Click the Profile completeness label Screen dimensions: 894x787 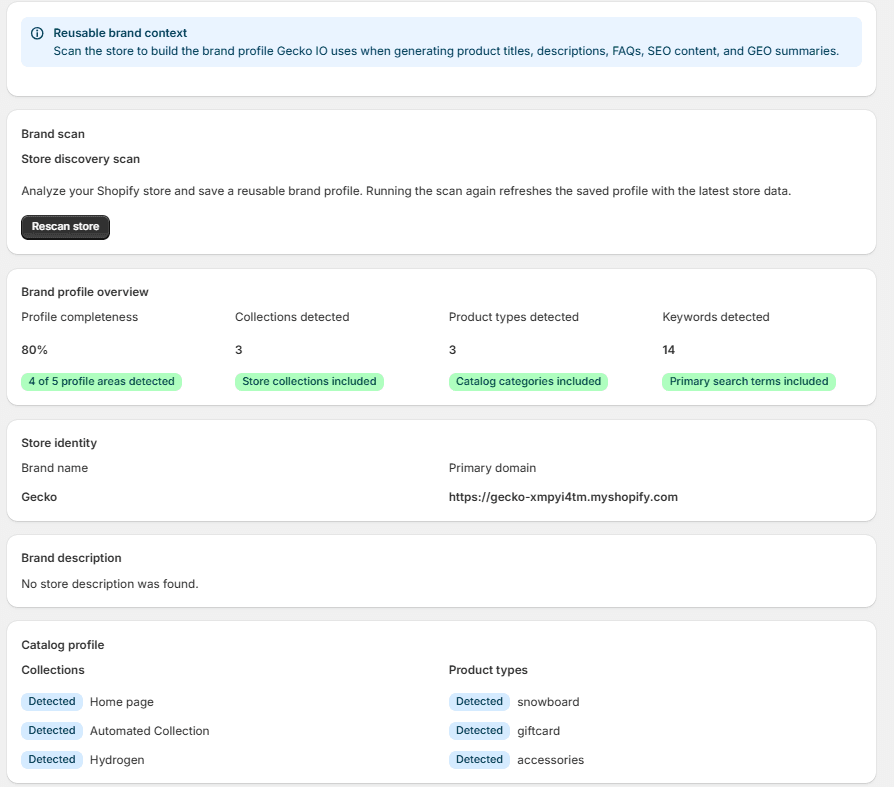click(80, 317)
